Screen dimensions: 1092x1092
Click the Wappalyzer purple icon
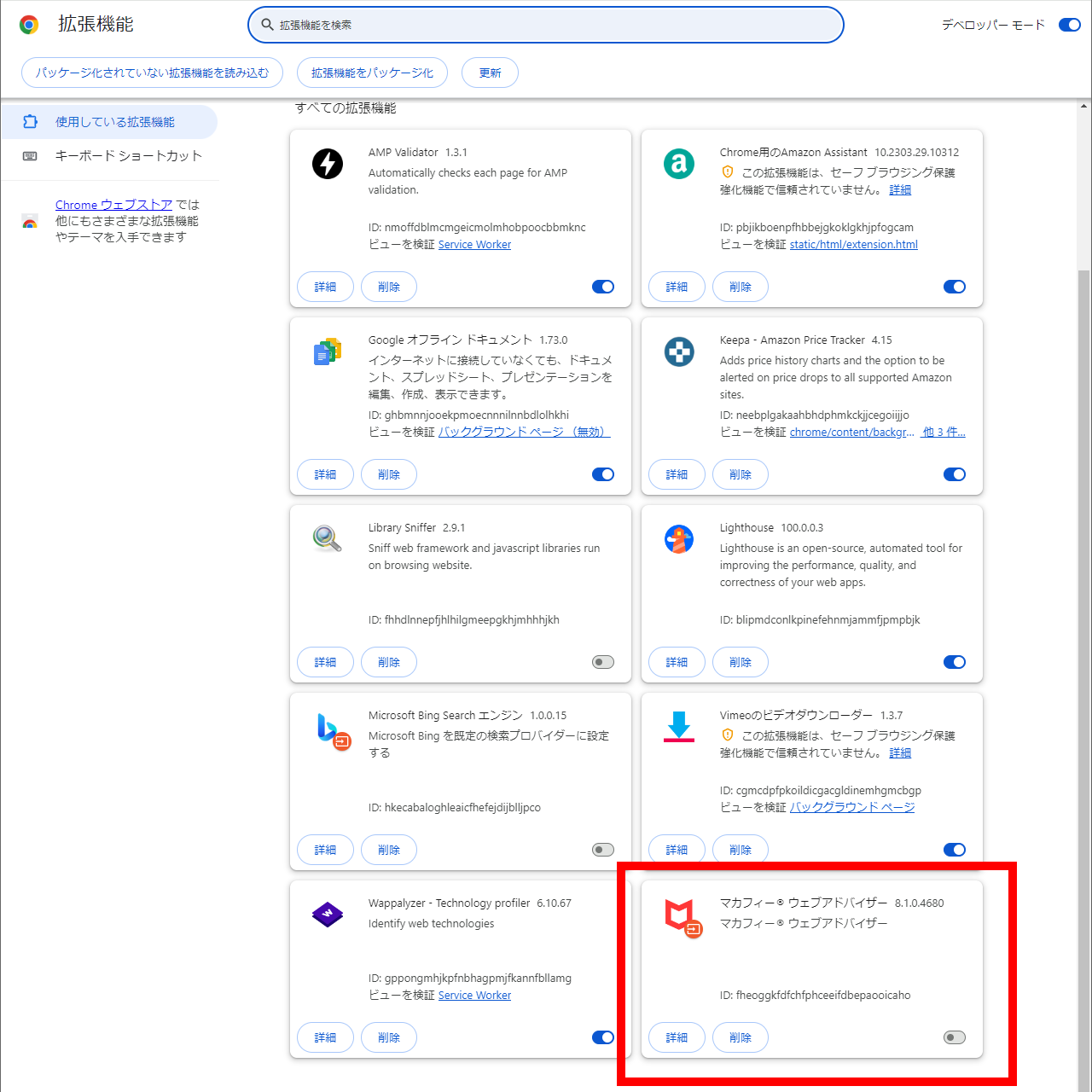click(328, 915)
